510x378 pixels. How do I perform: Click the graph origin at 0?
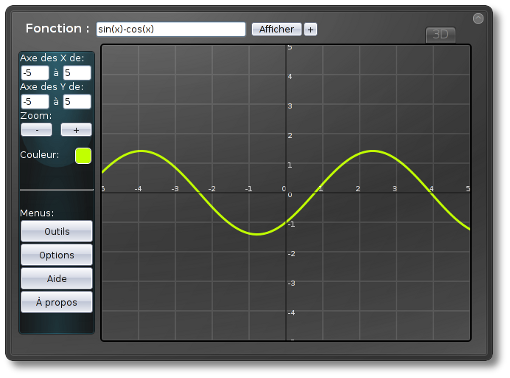[286, 193]
